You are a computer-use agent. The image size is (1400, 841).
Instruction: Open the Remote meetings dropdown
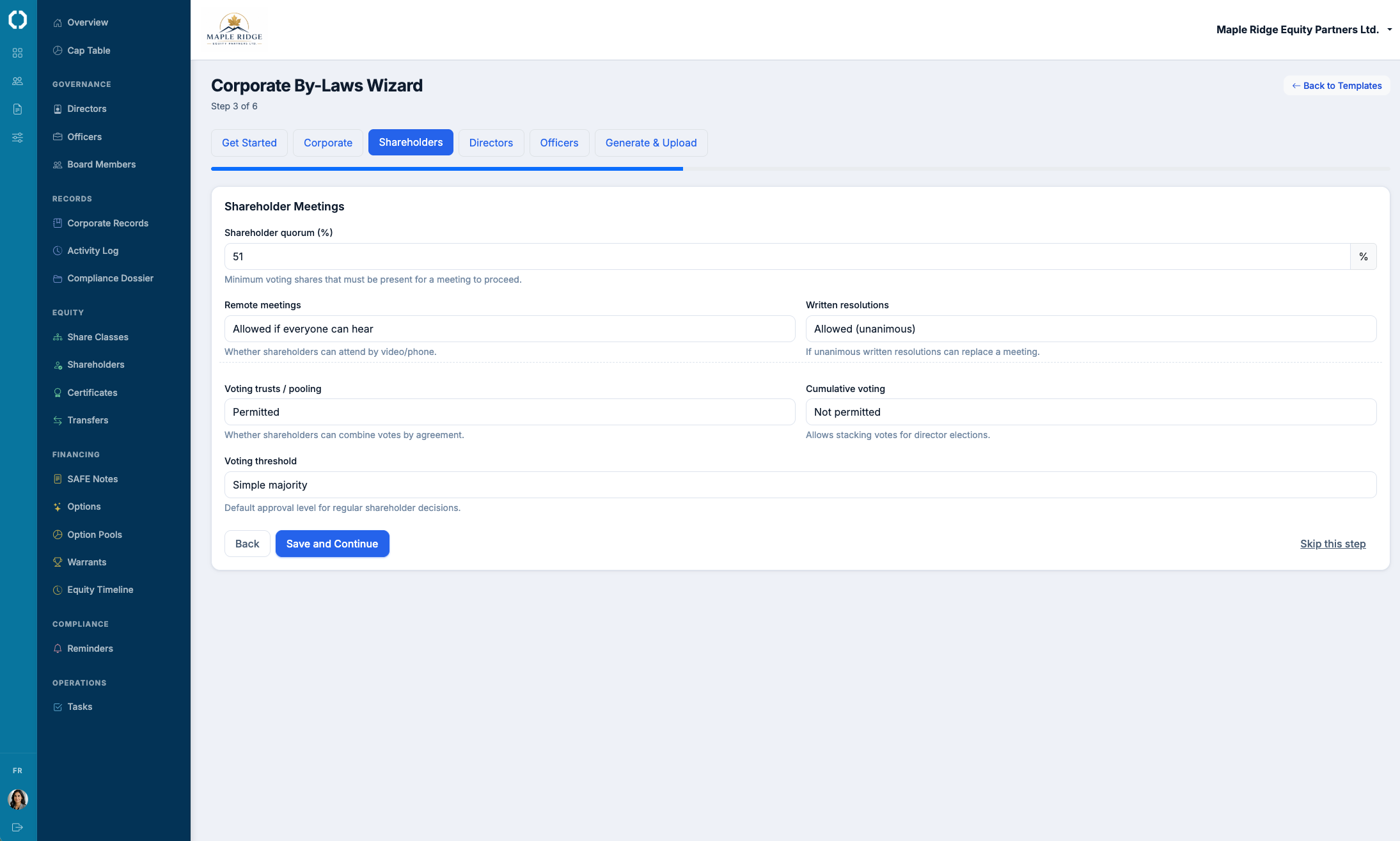(510, 329)
